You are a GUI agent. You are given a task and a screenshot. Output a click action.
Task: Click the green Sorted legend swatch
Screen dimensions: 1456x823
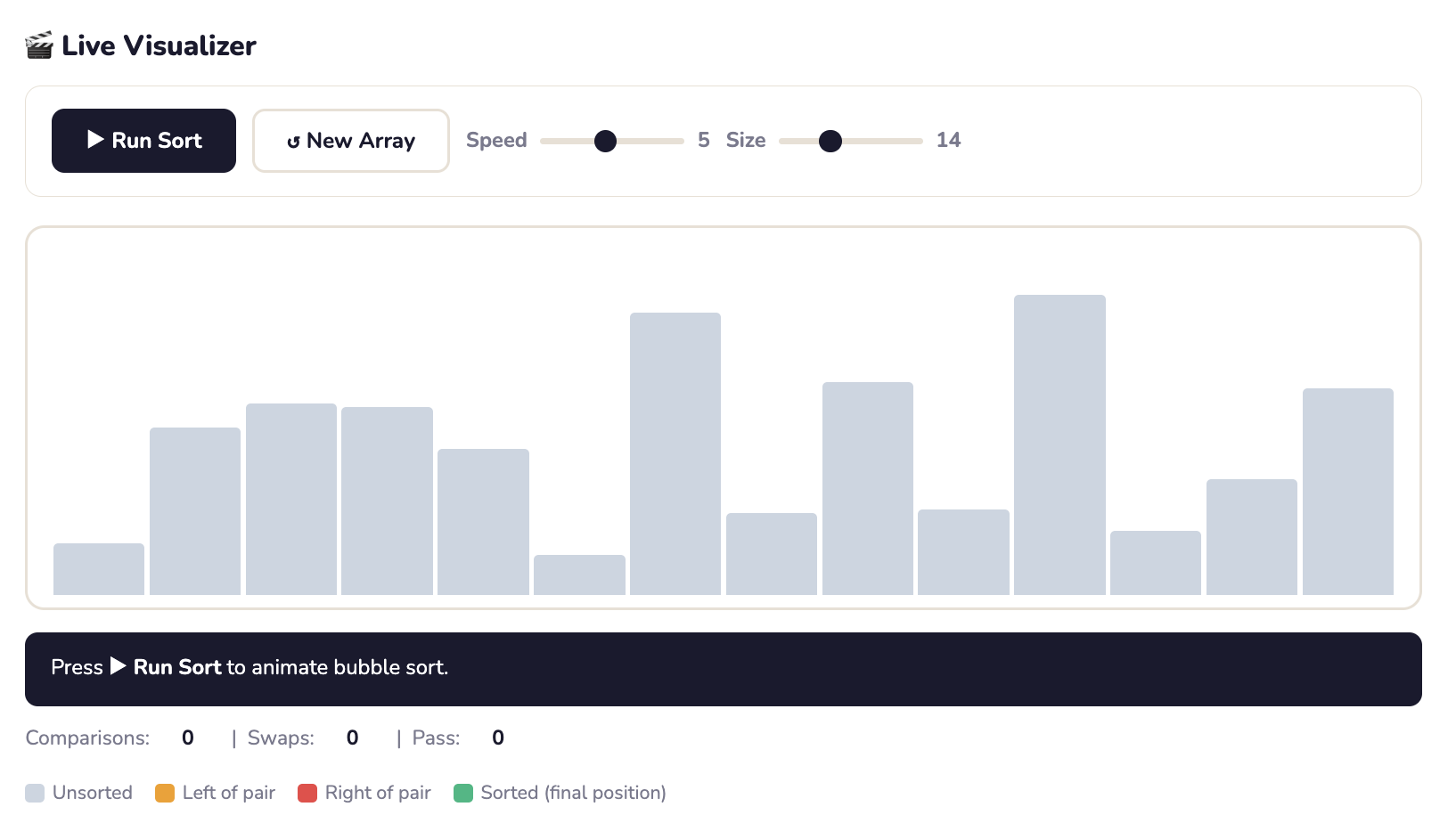click(463, 793)
